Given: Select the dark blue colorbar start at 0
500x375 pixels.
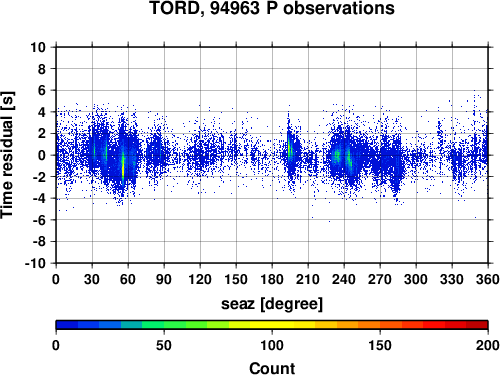Looking at the screenshot, I should tap(67, 325).
